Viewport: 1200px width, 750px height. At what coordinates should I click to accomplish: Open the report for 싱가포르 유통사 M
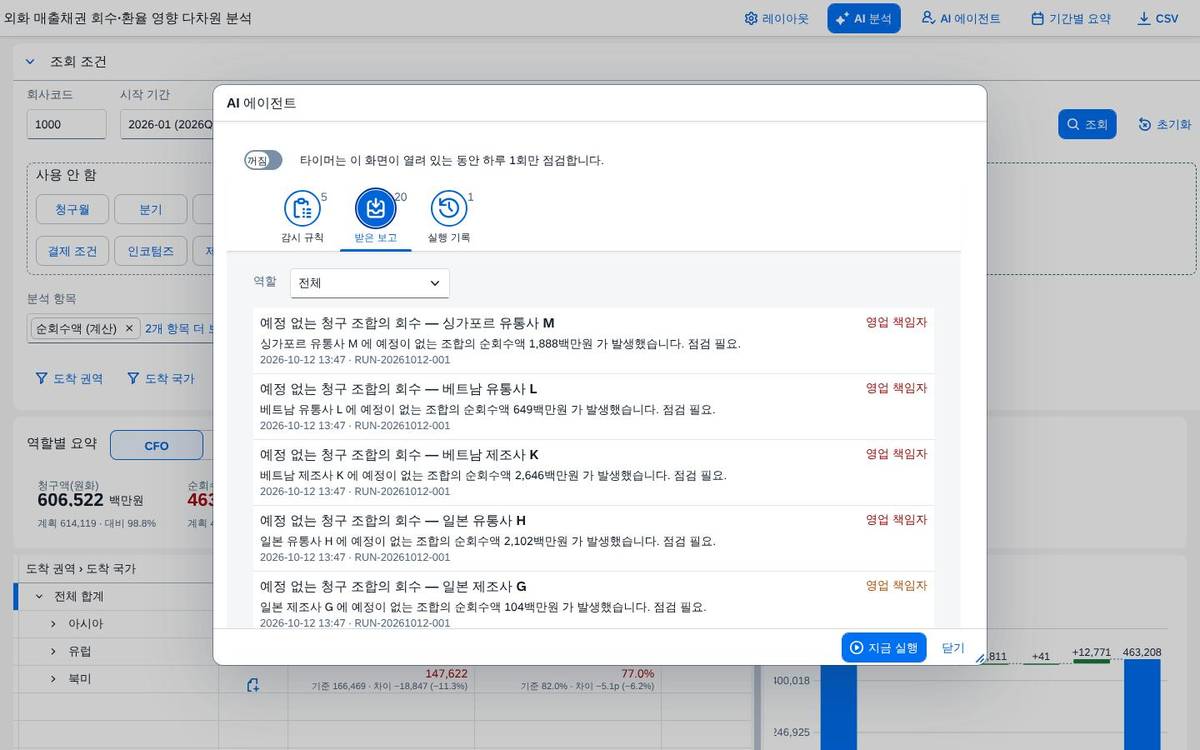(x=593, y=340)
